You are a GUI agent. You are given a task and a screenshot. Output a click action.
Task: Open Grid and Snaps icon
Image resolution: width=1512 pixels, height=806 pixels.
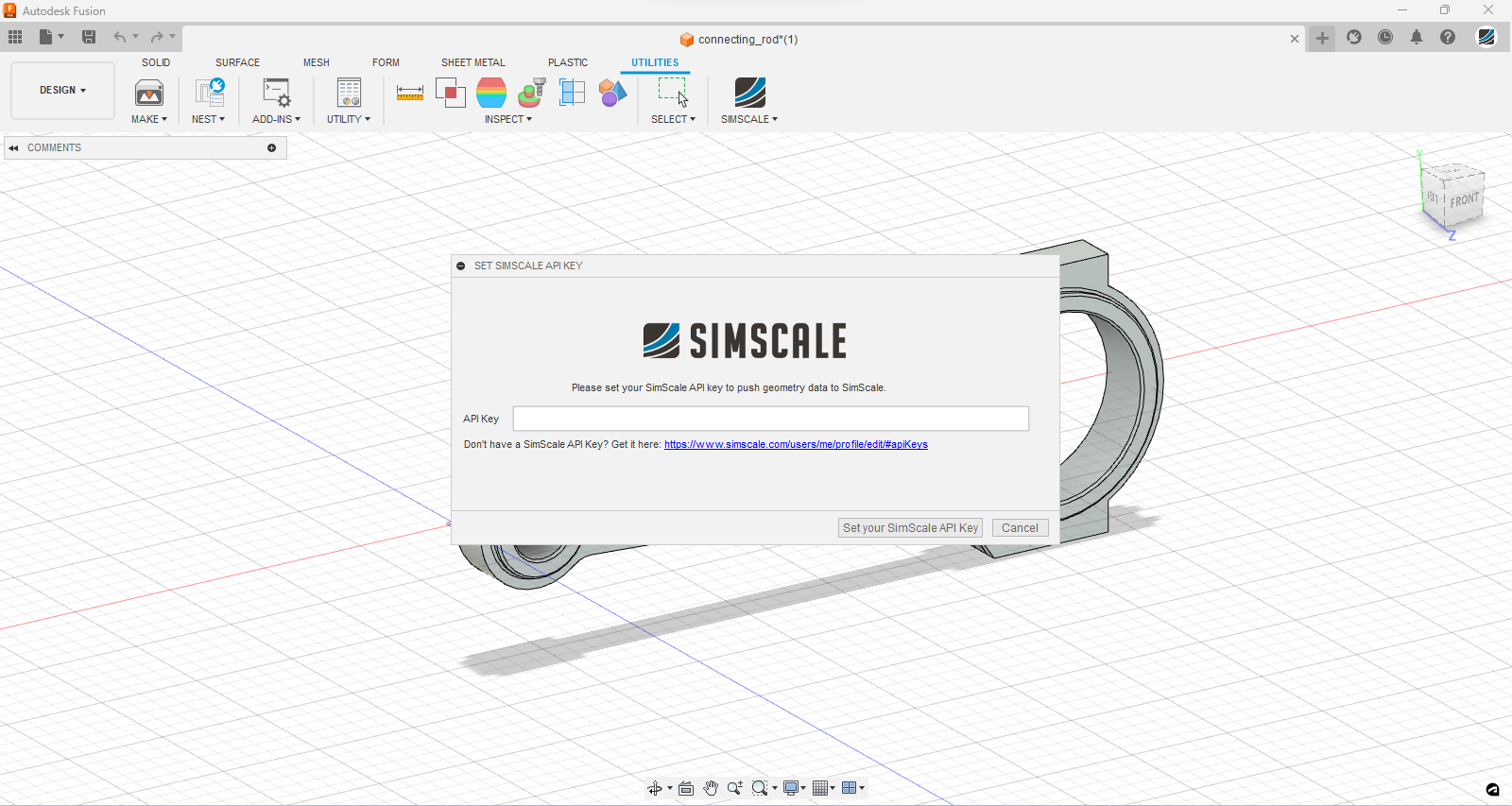click(820, 788)
